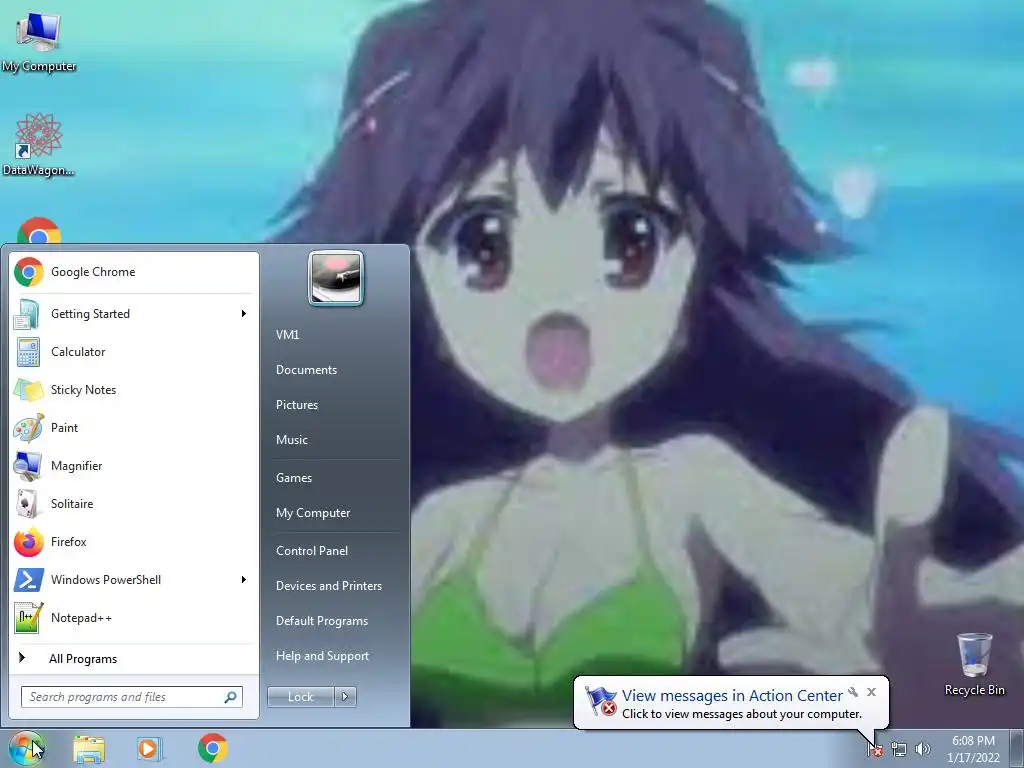
Task: Open Help and Support
Action: [323, 656]
